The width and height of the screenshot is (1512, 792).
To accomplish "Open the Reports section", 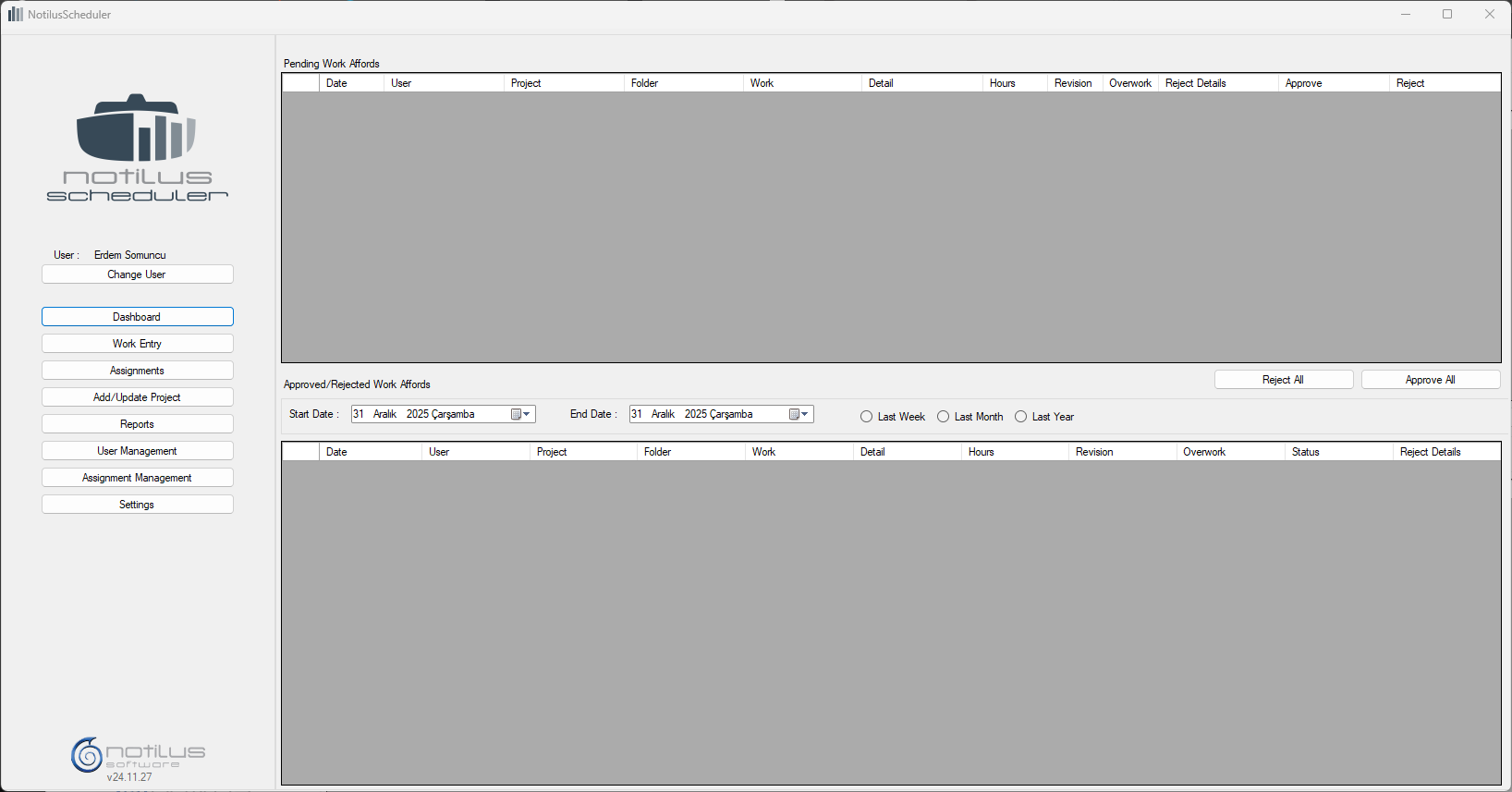I will (137, 424).
